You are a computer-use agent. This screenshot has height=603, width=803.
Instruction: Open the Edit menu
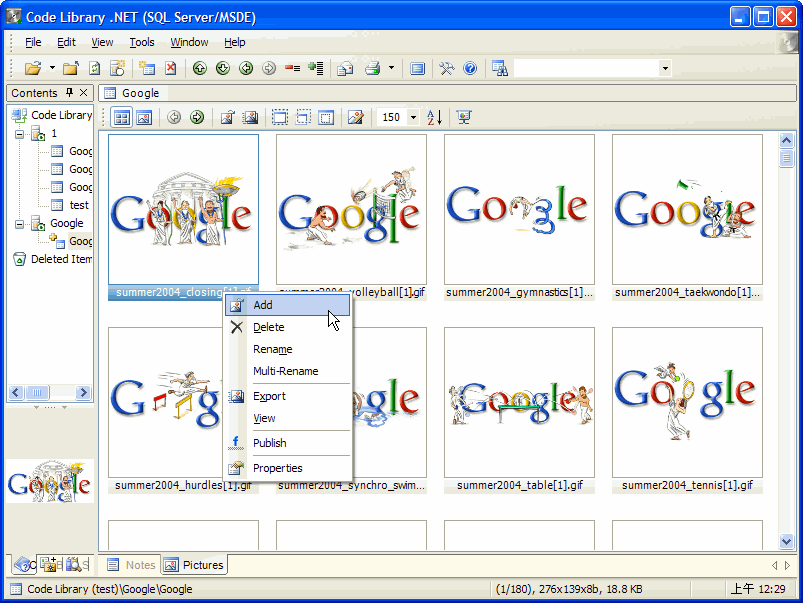(66, 42)
